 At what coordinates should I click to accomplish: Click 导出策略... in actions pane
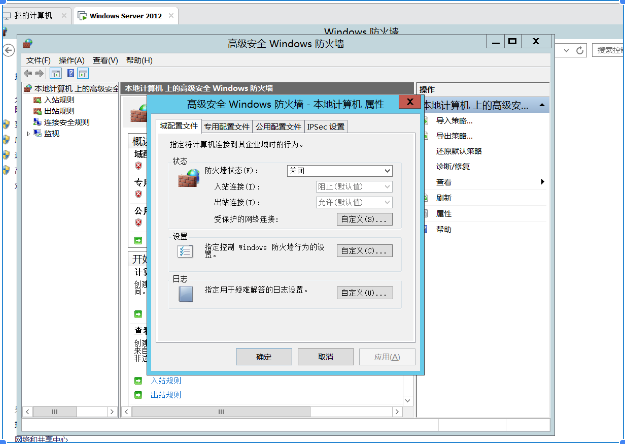coord(454,136)
